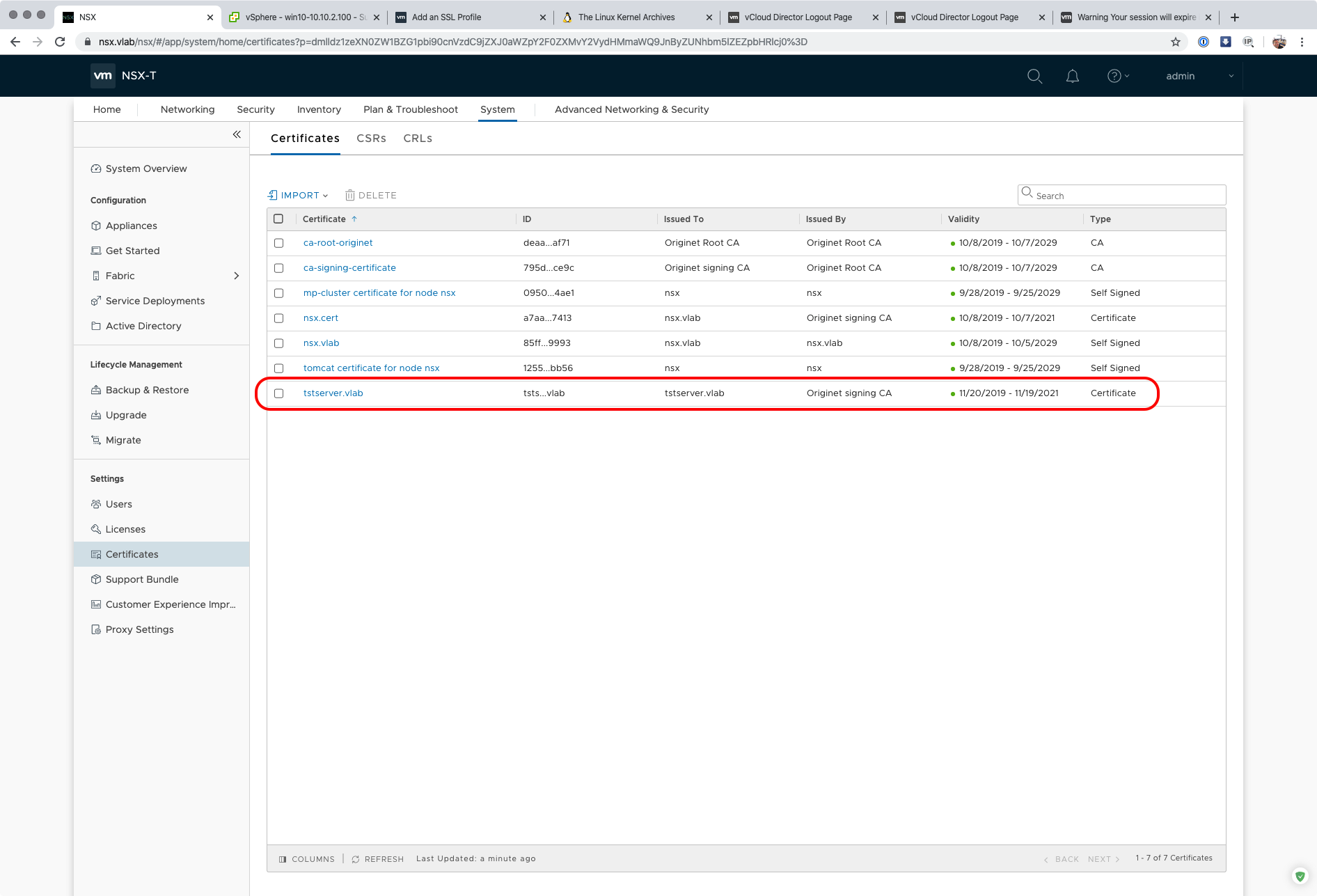Open the notifications bell

point(1072,76)
